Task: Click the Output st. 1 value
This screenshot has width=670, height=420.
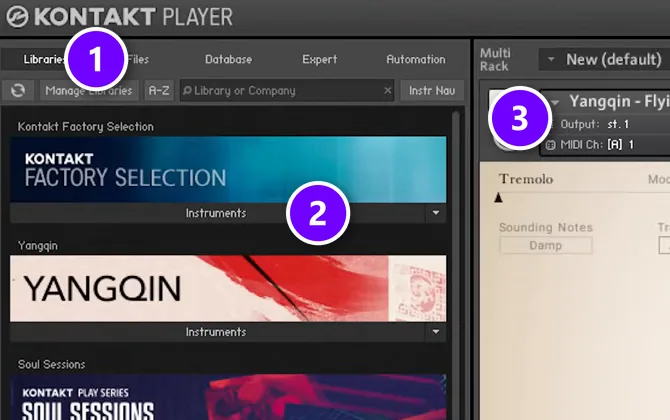Action: 618,124
